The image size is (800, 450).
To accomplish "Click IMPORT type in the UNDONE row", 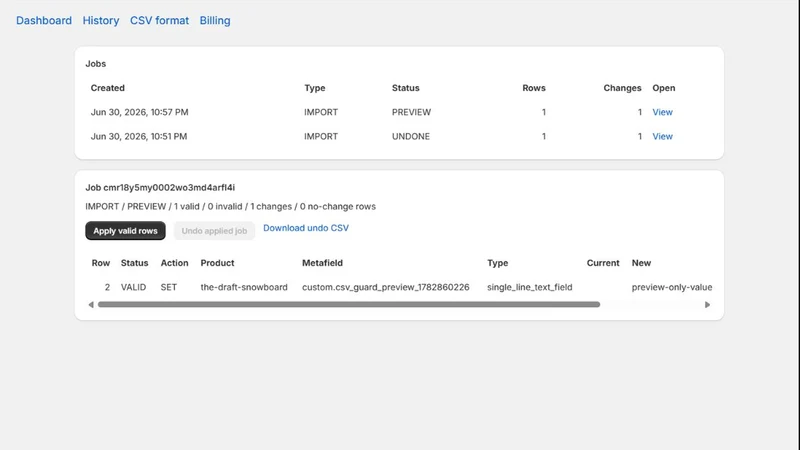I will tap(321, 136).
